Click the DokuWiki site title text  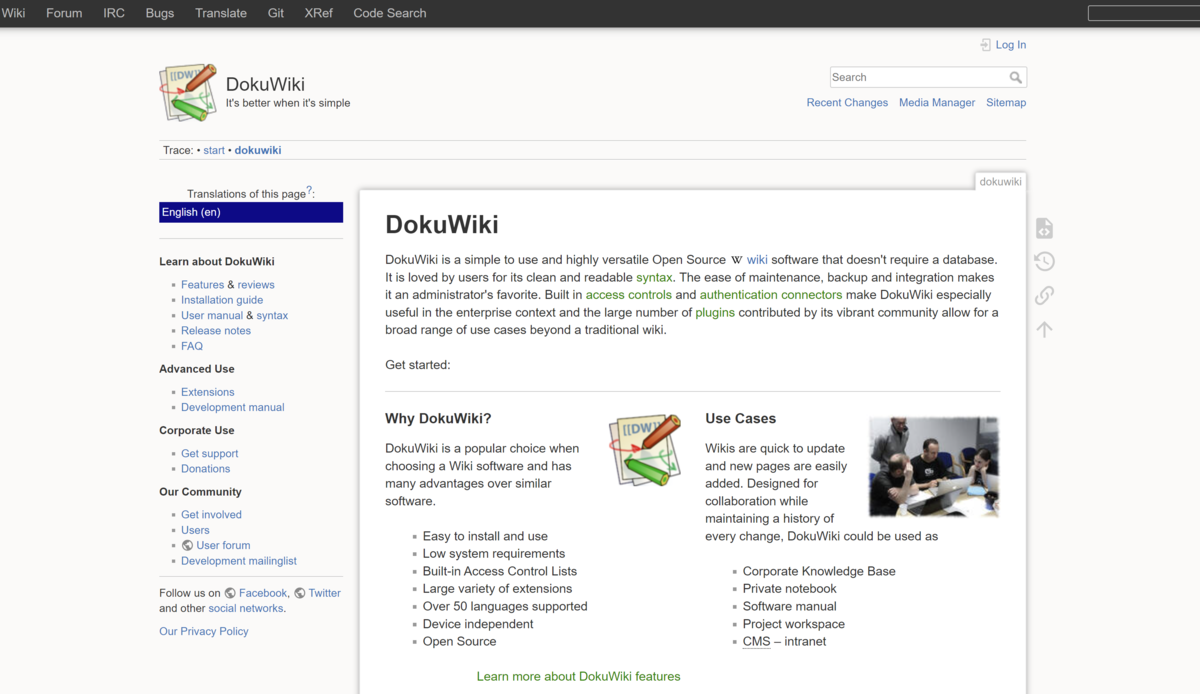pos(265,84)
